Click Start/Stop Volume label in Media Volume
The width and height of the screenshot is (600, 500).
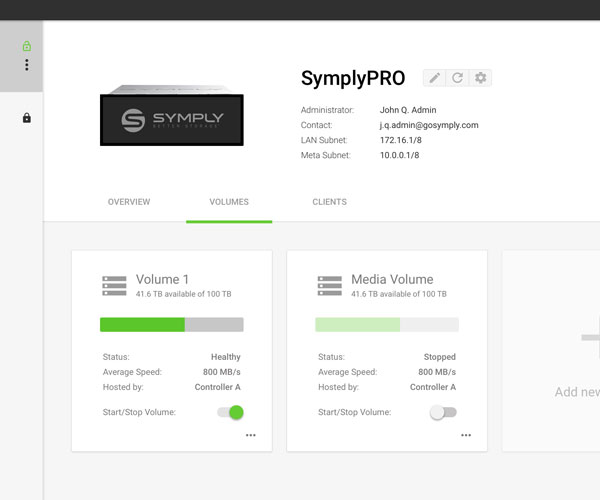coord(355,412)
